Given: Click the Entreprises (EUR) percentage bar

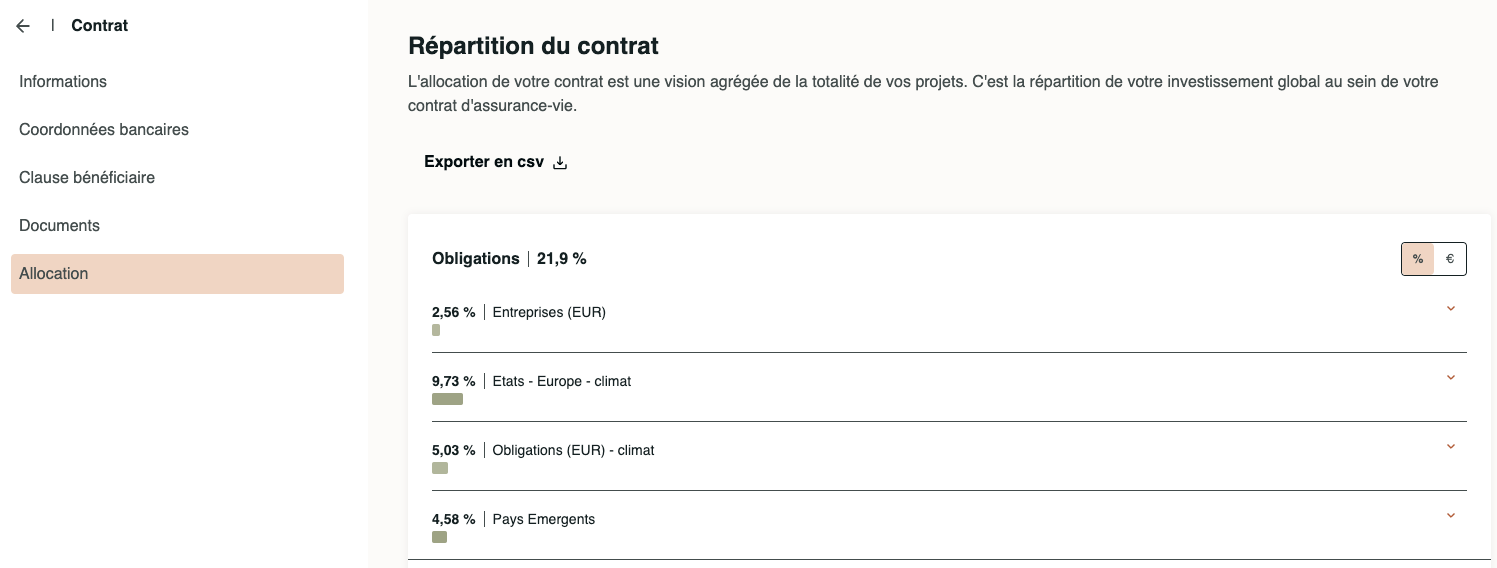Looking at the screenshot, I should pos(436,330).
